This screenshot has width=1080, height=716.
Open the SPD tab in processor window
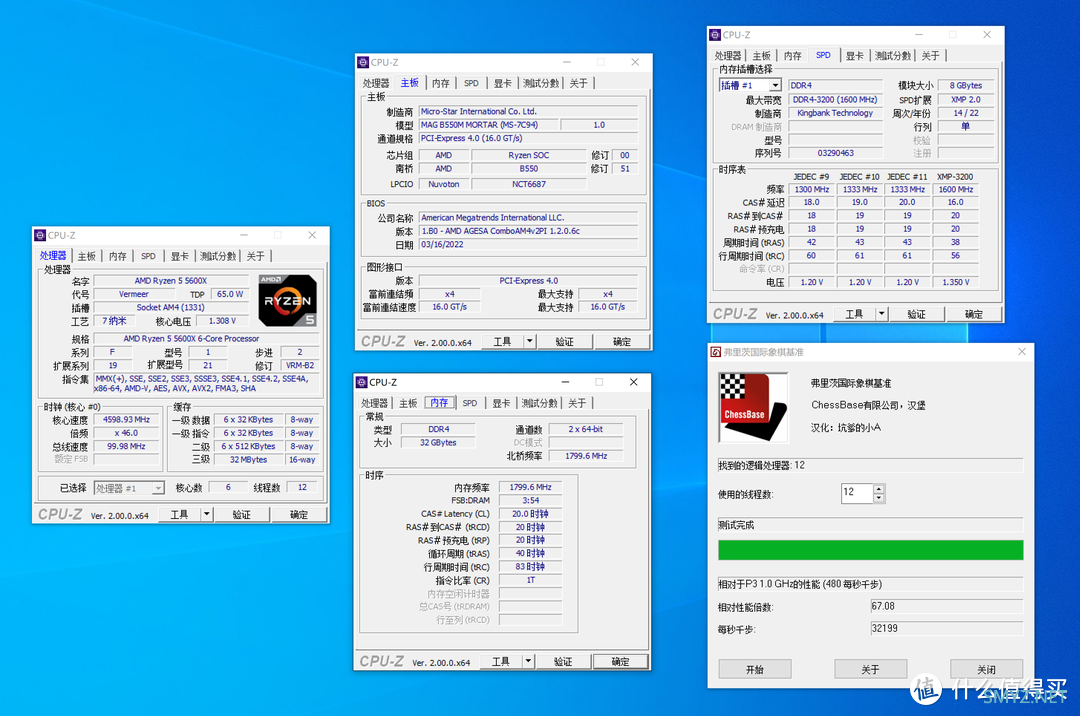(x=148, y=256)
